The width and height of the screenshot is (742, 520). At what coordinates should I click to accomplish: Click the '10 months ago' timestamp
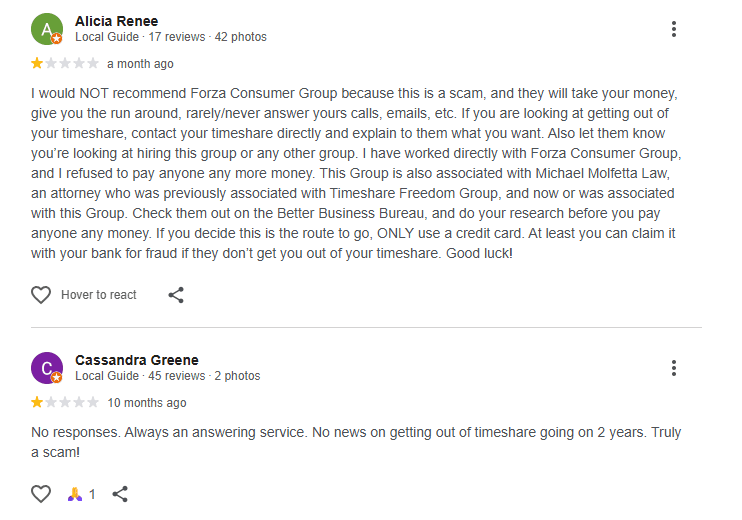click(x=146, y=403)
